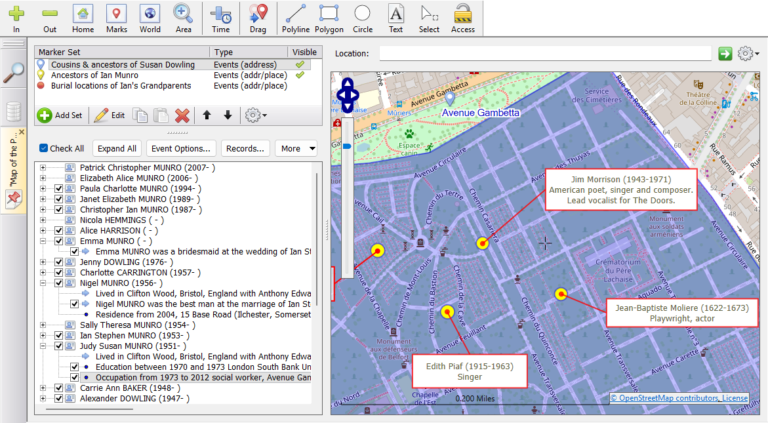Uncheck Jenny DOWLING checkbox
Screen dimensions: 768x423
(59, 262)
